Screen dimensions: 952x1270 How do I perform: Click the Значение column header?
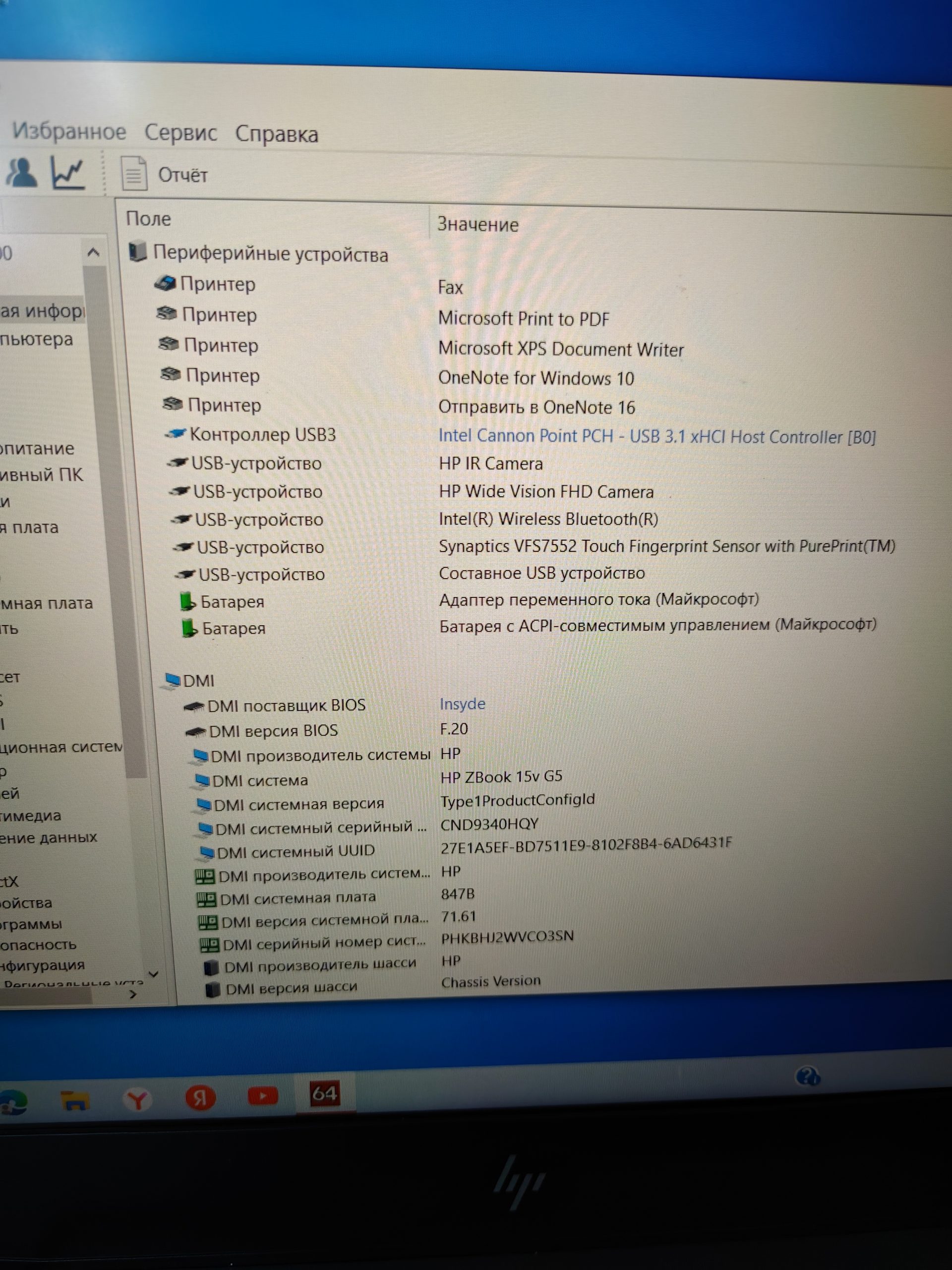tap(477, 225)
